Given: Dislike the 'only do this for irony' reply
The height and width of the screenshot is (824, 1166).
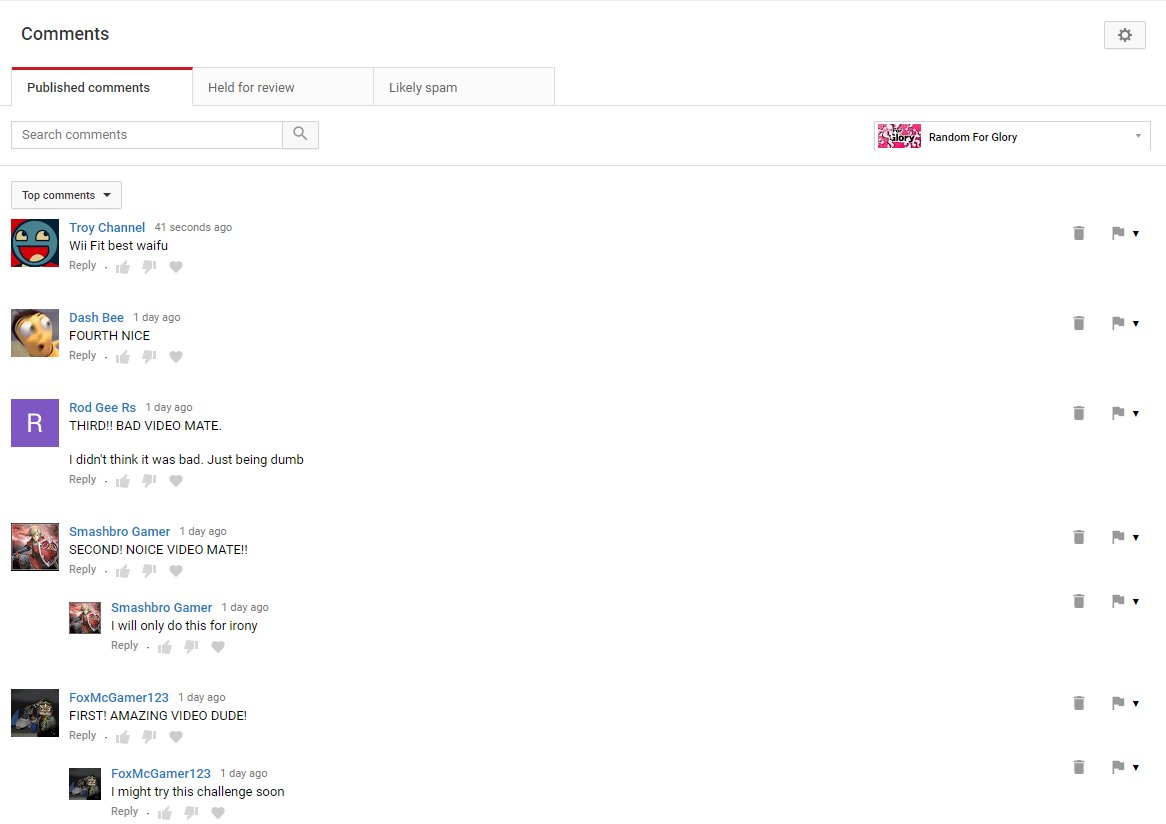Looking at the screenshot, I should [x=191, y=647].
